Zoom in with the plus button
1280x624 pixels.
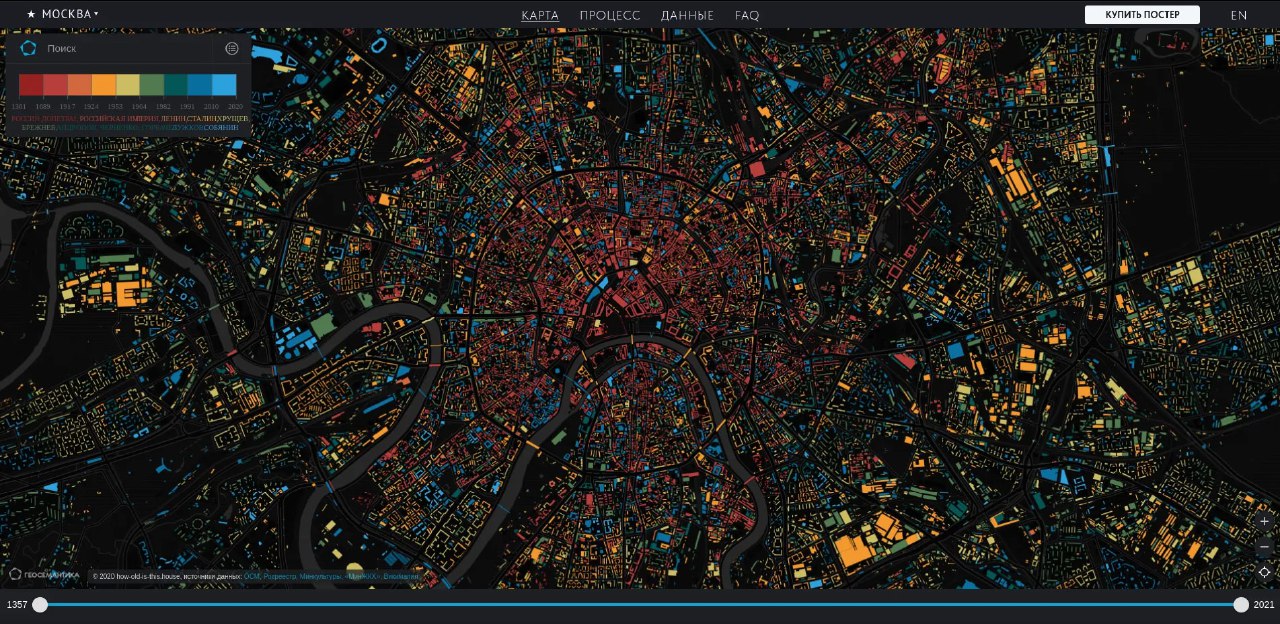pyautogui.click(x=1264, y=521)
